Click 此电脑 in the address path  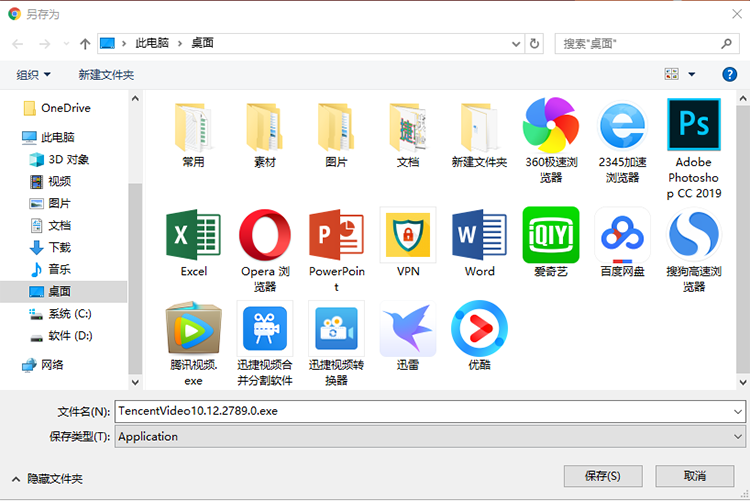pyautogui.click(x=152, y=43)
